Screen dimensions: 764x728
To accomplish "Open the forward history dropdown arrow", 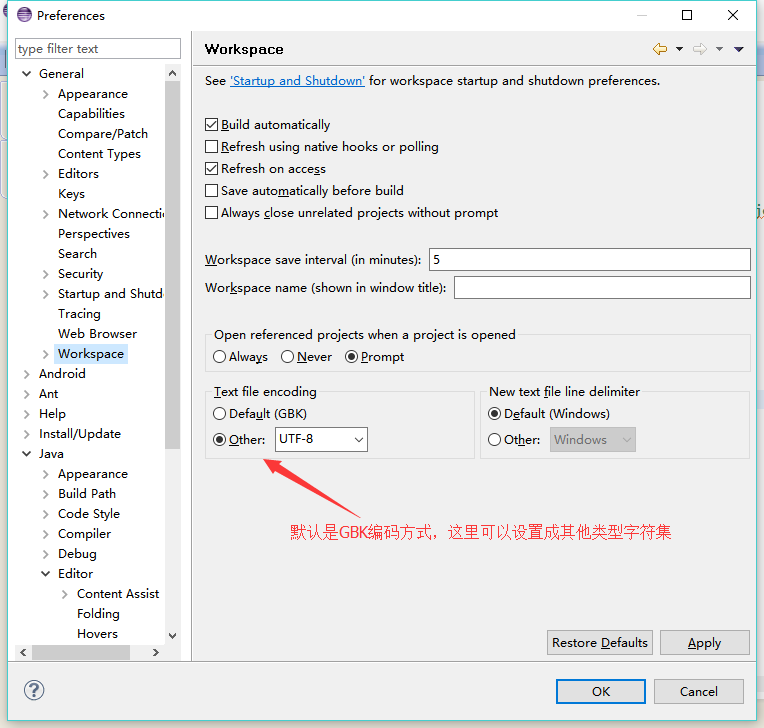I will [719, 49].
